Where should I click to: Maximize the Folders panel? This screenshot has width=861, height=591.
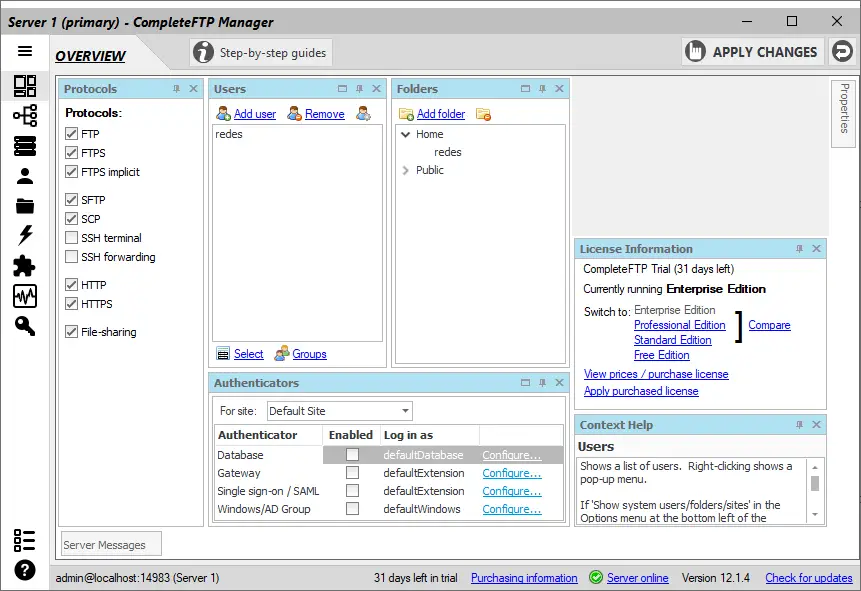(525, 88)
